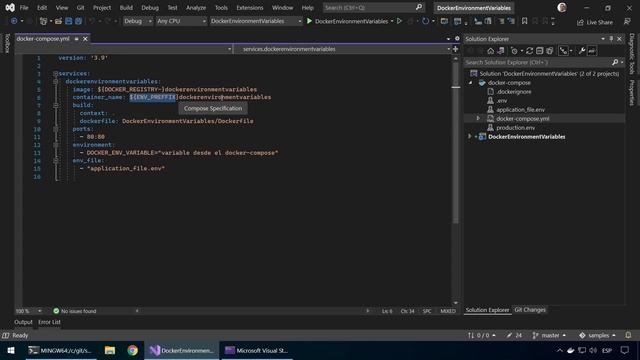The width and height of the screenshot is (640, 360).
Task: Click the green Start debugging play icon
Action: 309,21
